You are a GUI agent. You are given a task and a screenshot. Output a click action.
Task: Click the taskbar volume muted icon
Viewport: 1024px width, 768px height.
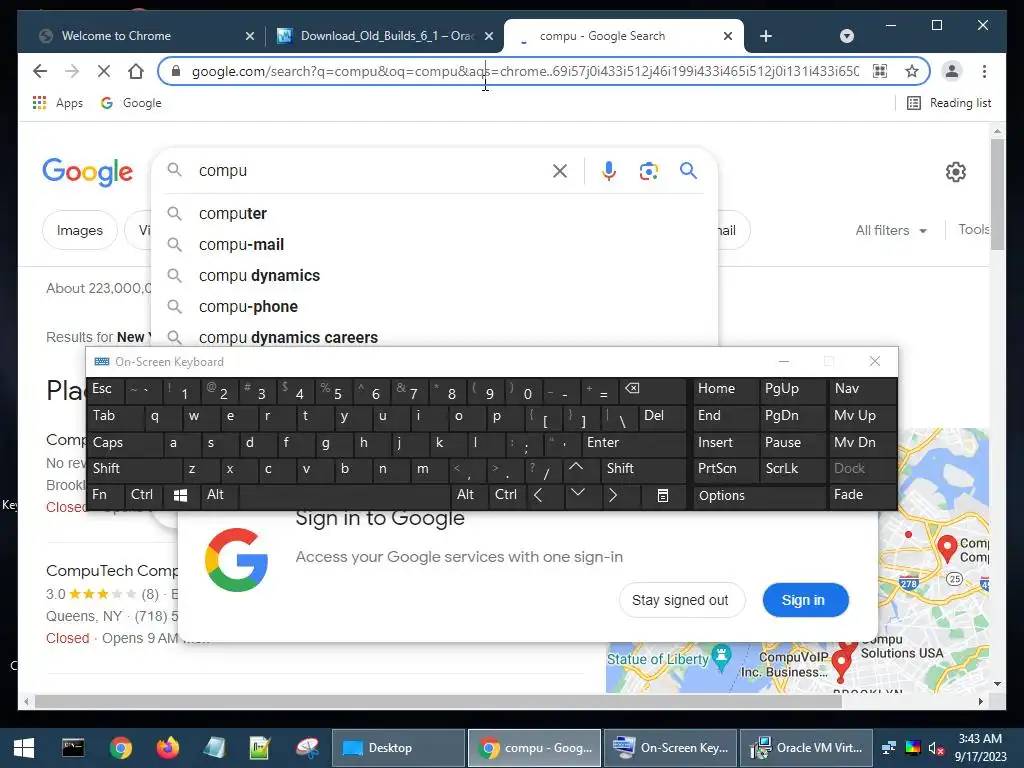point(936,748)
